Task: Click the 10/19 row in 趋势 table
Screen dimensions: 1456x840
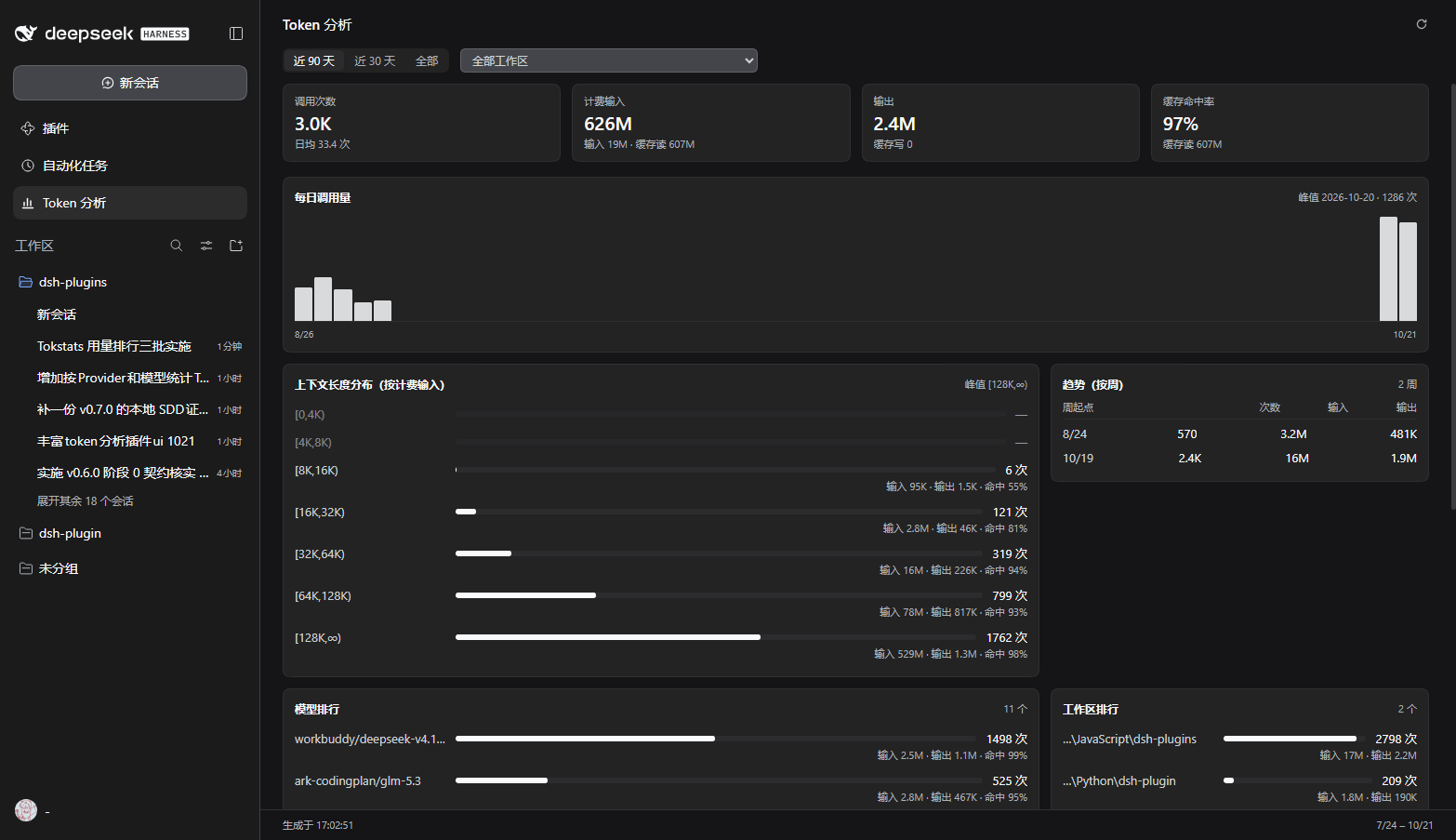Action: pos(1239,458)
